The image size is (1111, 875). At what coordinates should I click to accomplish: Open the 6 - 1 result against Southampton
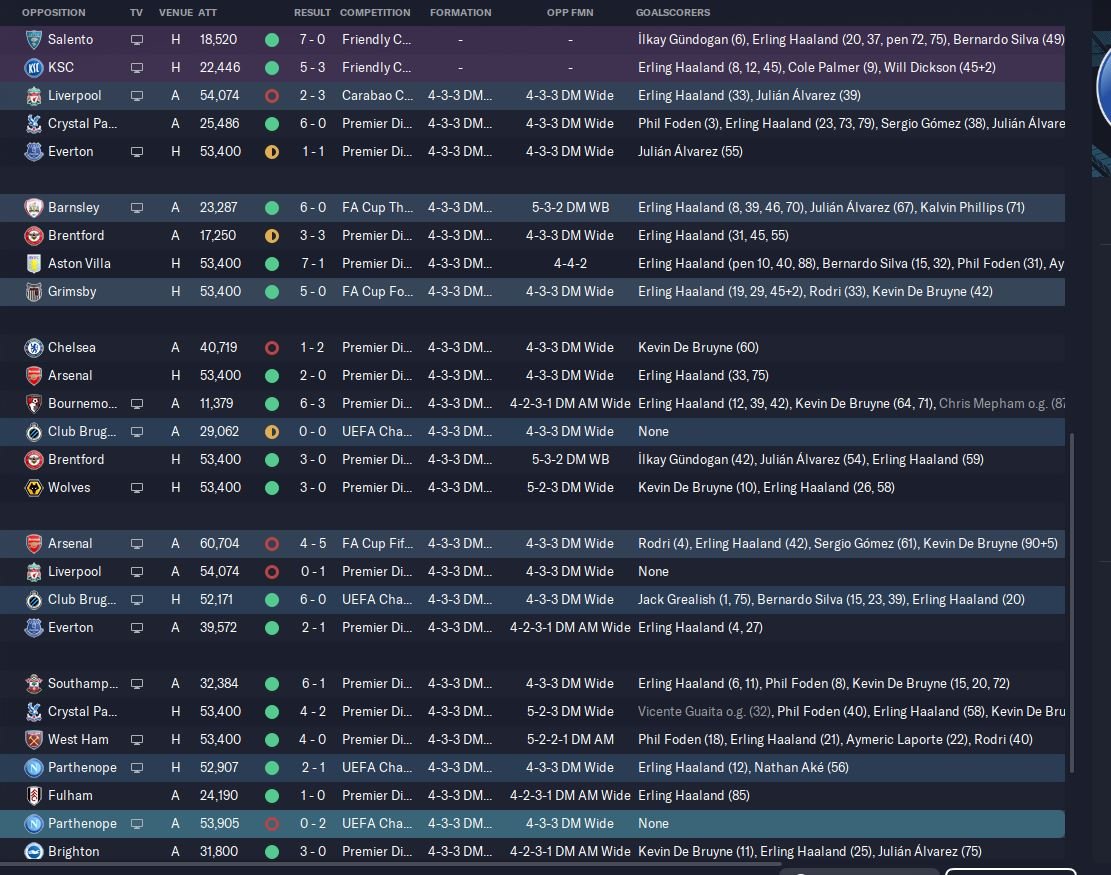[x=312, y=684]
